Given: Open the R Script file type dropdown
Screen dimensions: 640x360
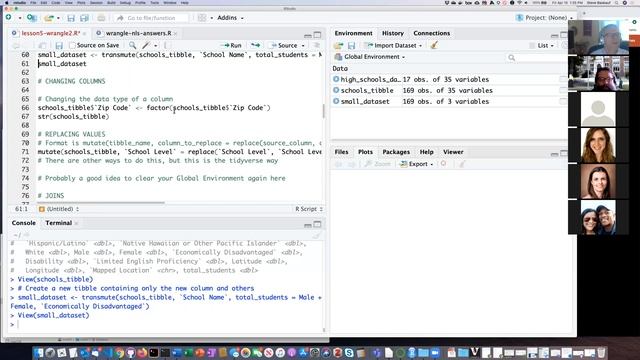Looking at the screenshot, I should coord(309,209).
